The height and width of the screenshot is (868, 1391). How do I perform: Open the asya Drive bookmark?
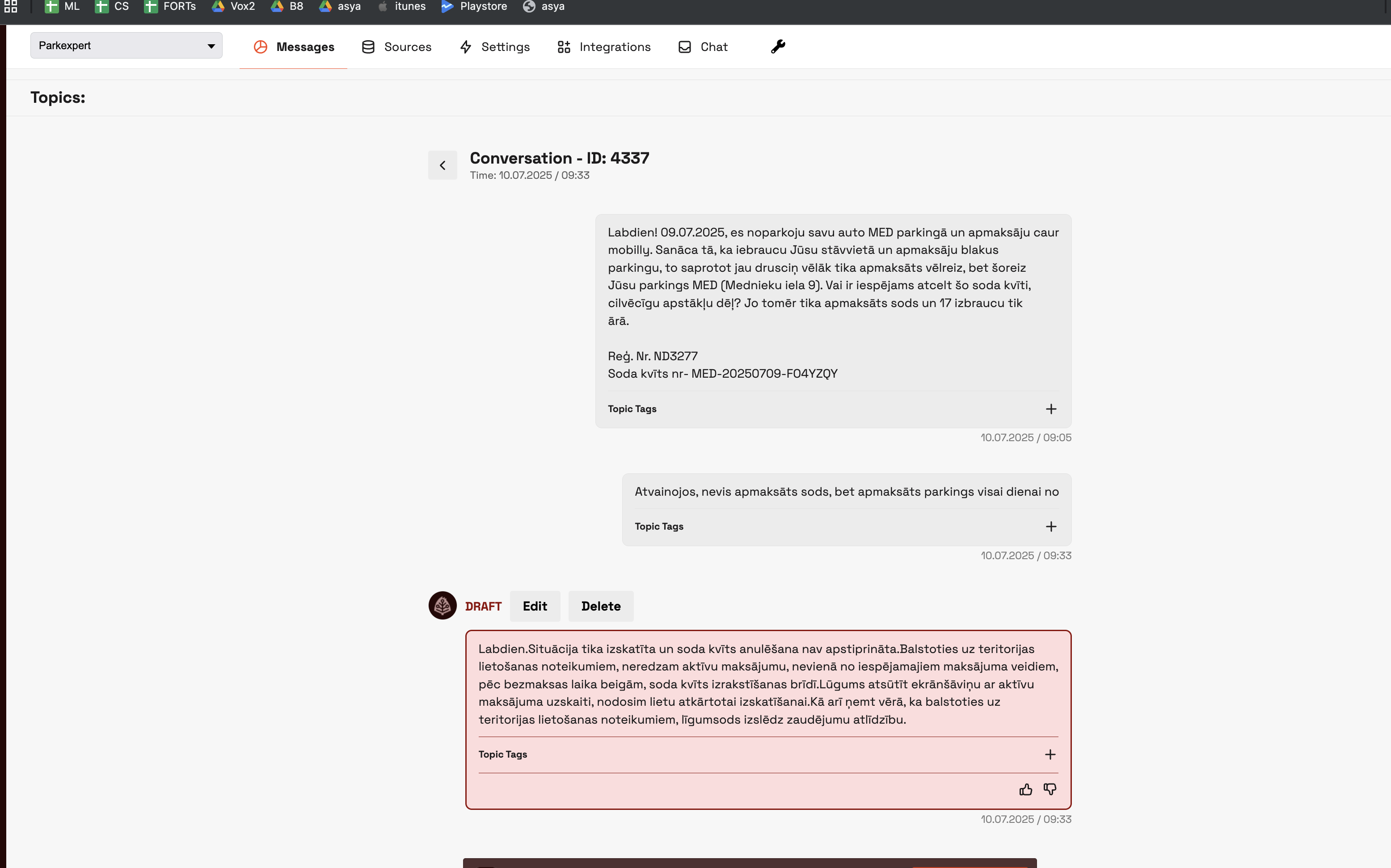(x=340, y=6)
